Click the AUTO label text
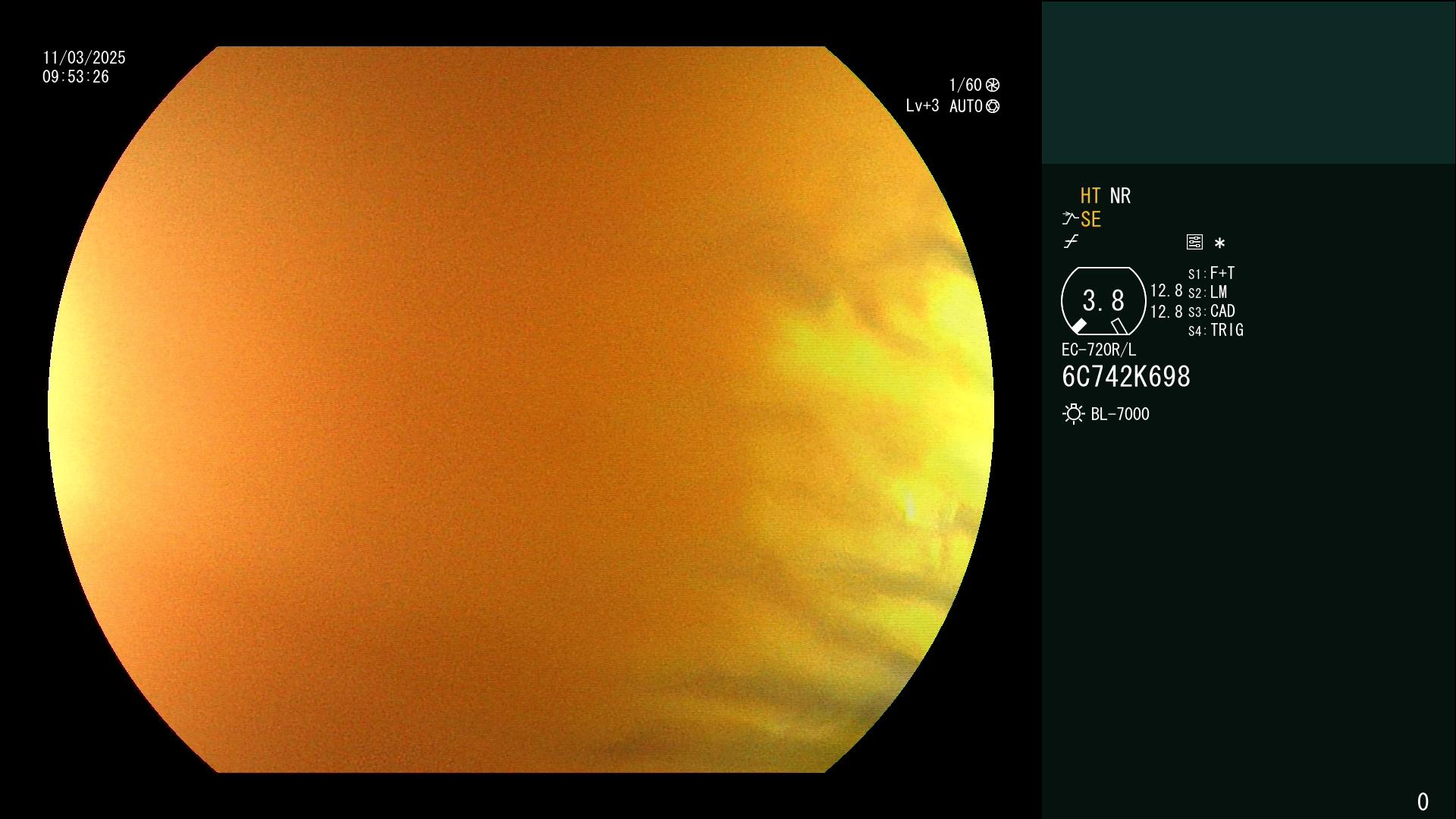Screen dimensions: 1456x819 965,106
